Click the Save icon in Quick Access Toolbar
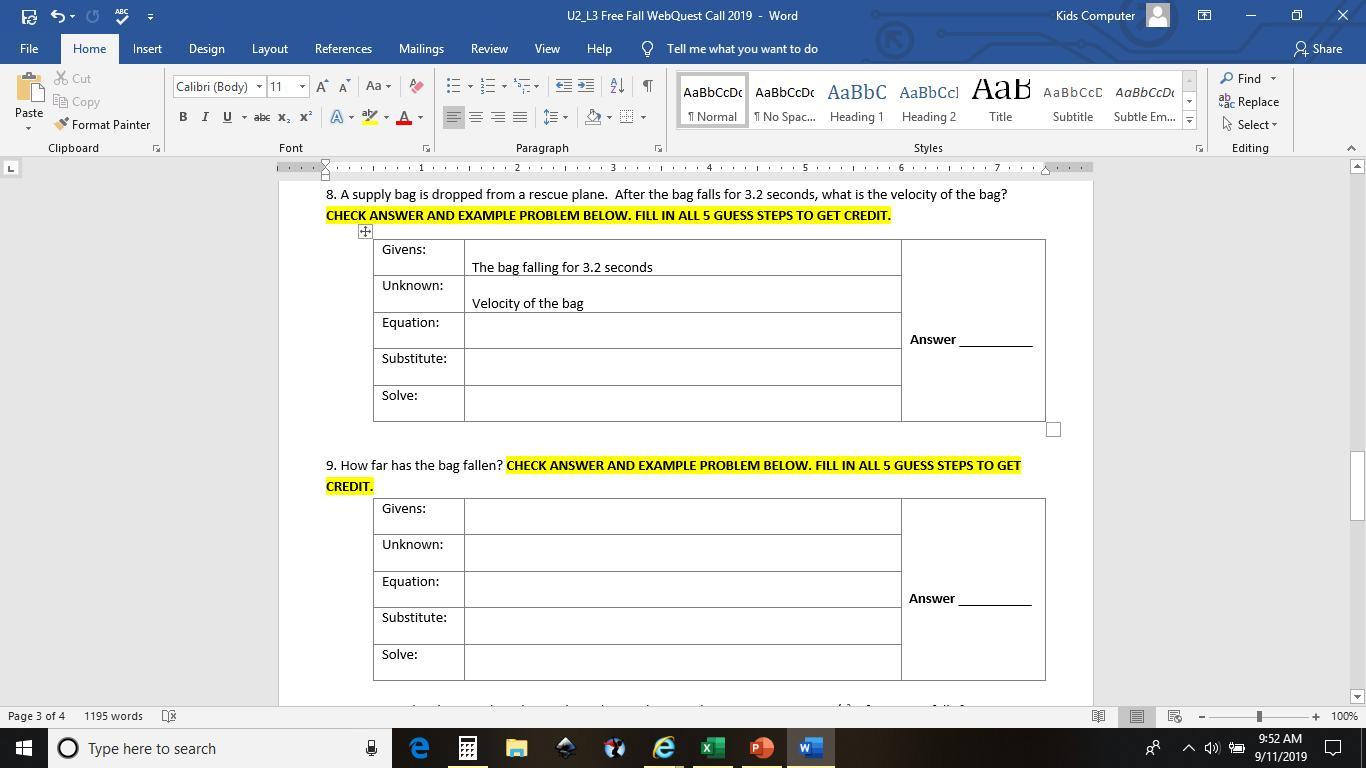 tap(29, 16)
